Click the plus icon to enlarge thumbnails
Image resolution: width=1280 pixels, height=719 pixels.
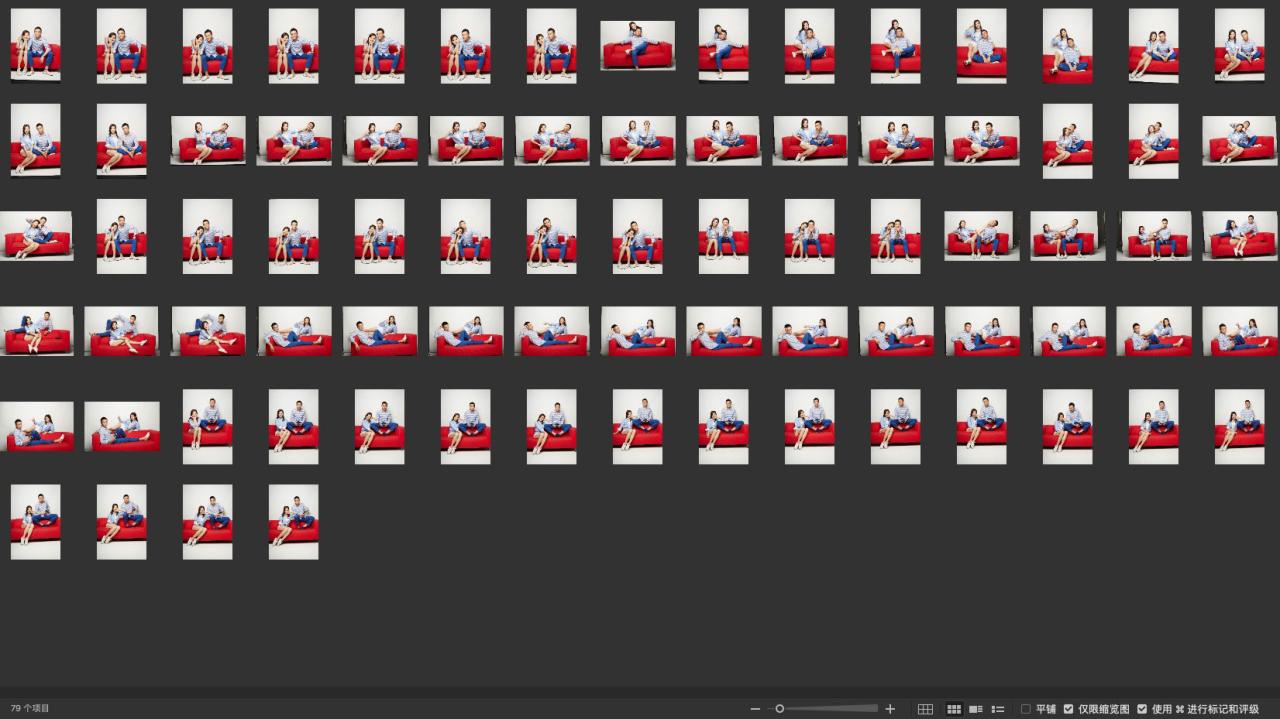[890, 709]
